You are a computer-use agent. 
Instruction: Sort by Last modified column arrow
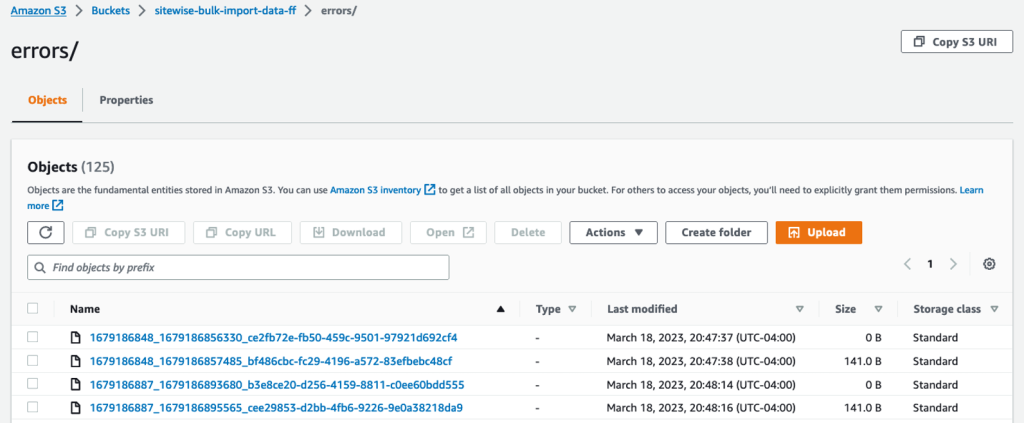tap(799, 309)
